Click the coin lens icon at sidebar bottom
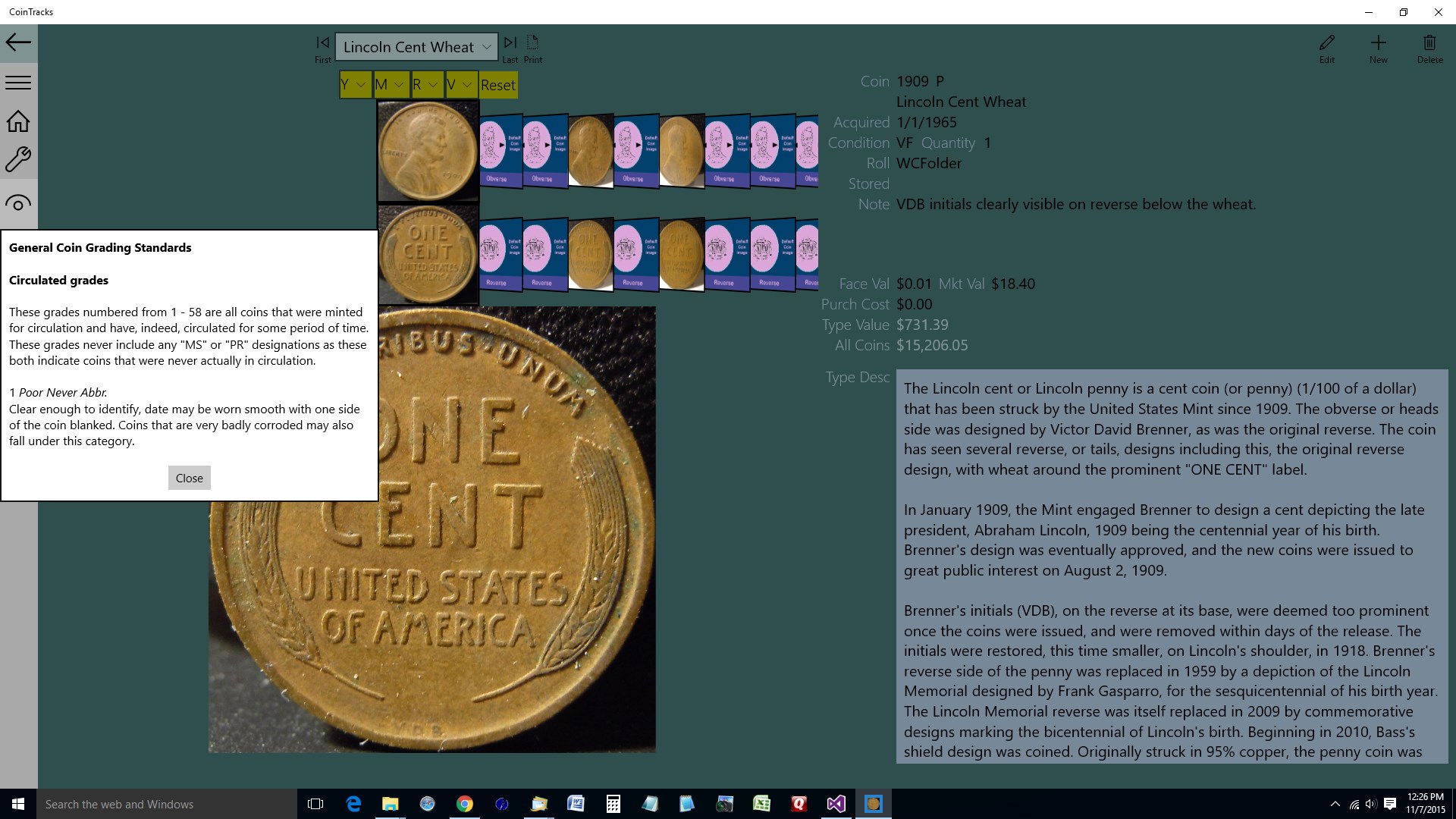This screenshot has height=819, width=1456. point(17,202)
